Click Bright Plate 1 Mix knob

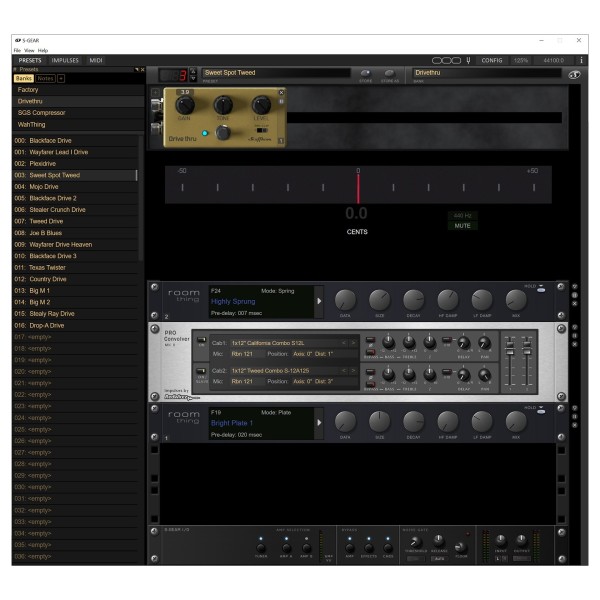pyautogui.click(x=516, y=422)
